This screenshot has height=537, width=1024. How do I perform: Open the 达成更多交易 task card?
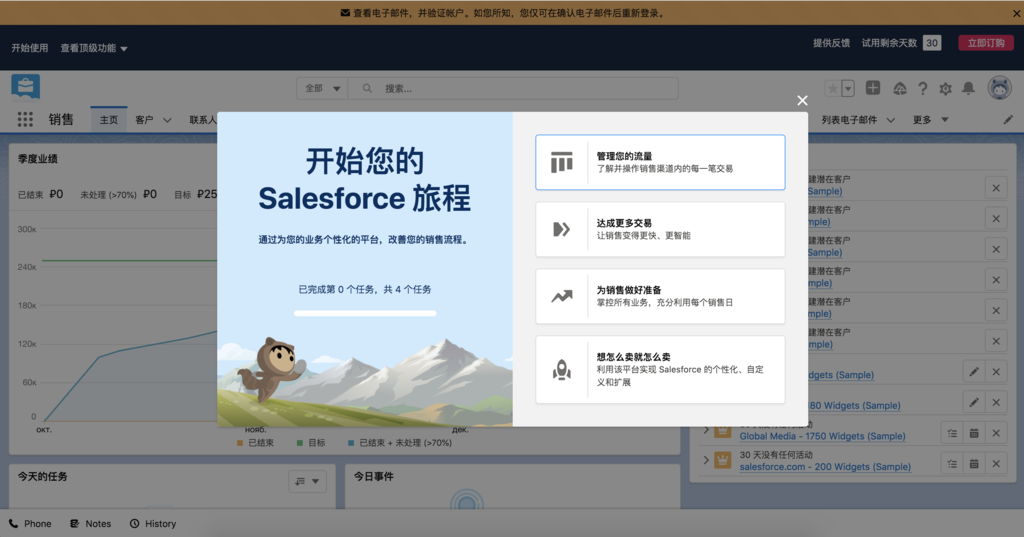[660, 229]
